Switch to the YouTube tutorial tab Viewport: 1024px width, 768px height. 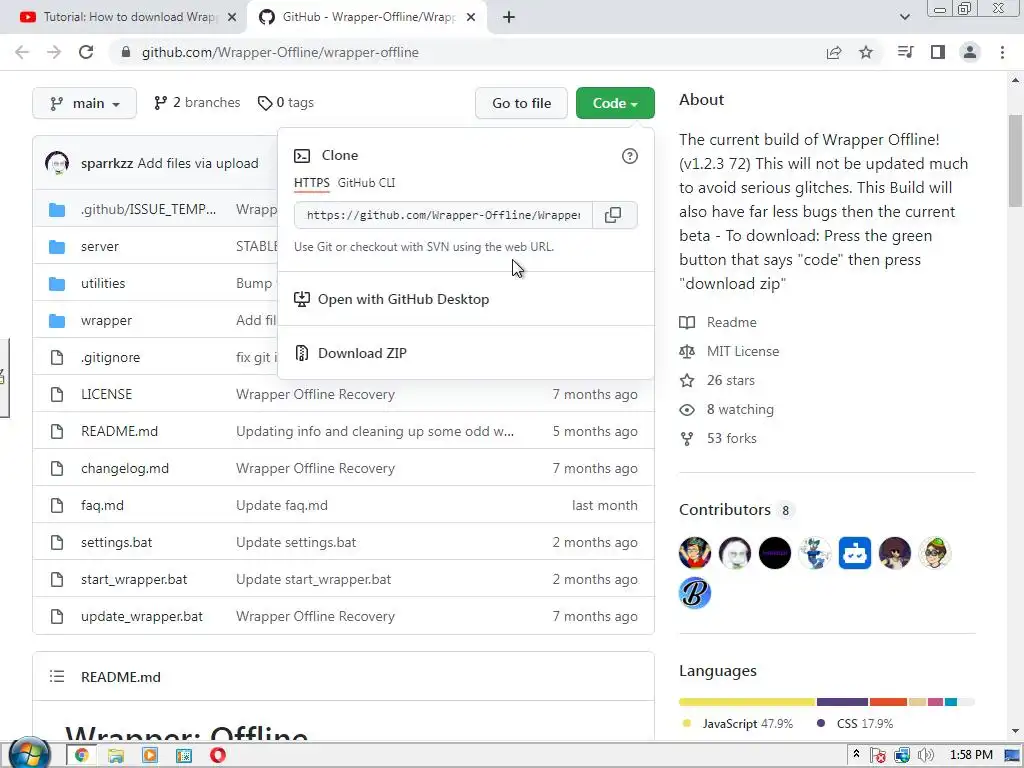coord(129,17)
